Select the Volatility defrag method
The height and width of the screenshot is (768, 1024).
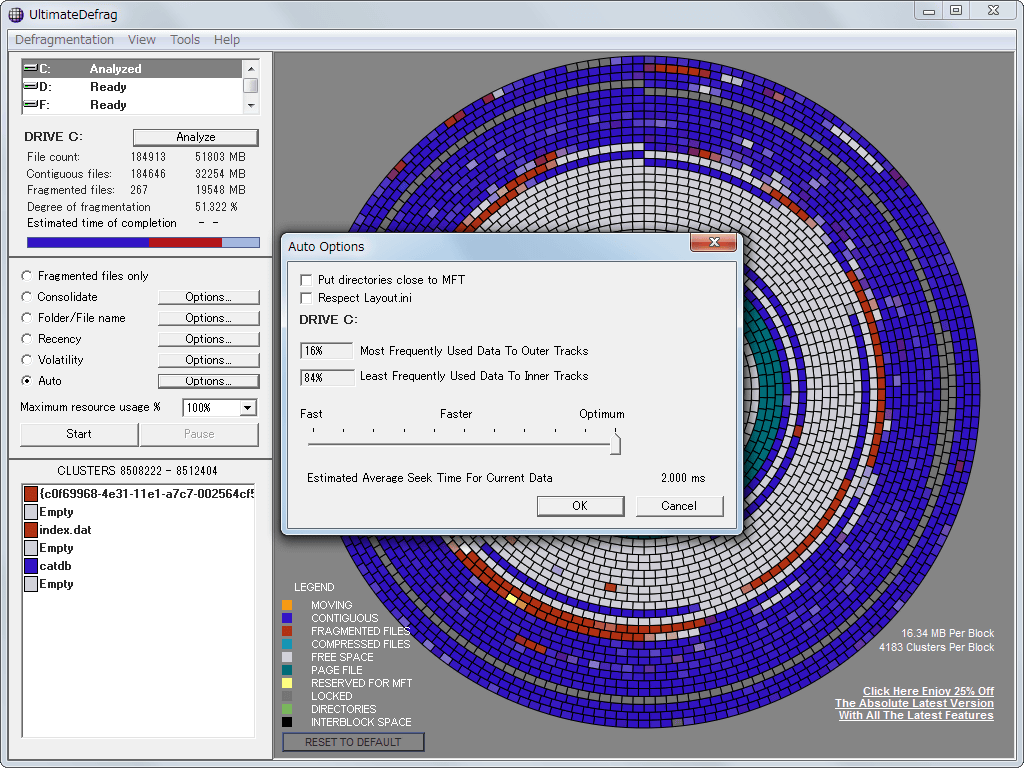(27, 360)
